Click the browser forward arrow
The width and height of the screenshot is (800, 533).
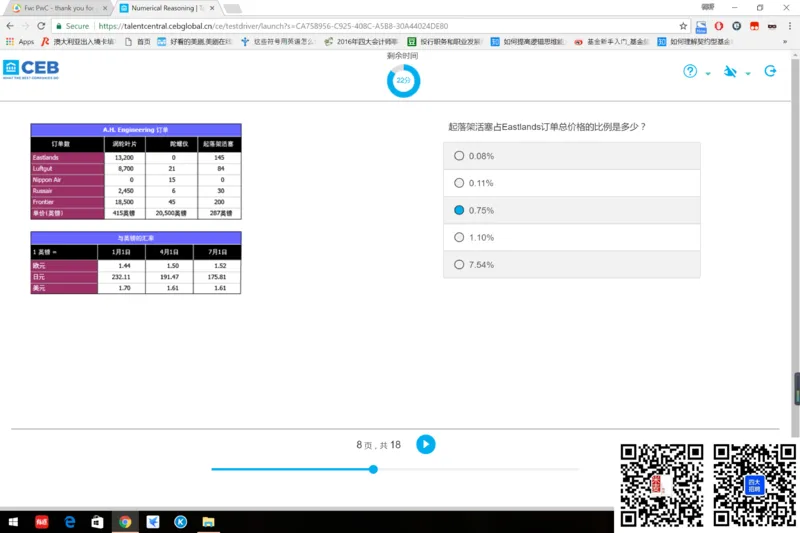click(x=26, y=26)
